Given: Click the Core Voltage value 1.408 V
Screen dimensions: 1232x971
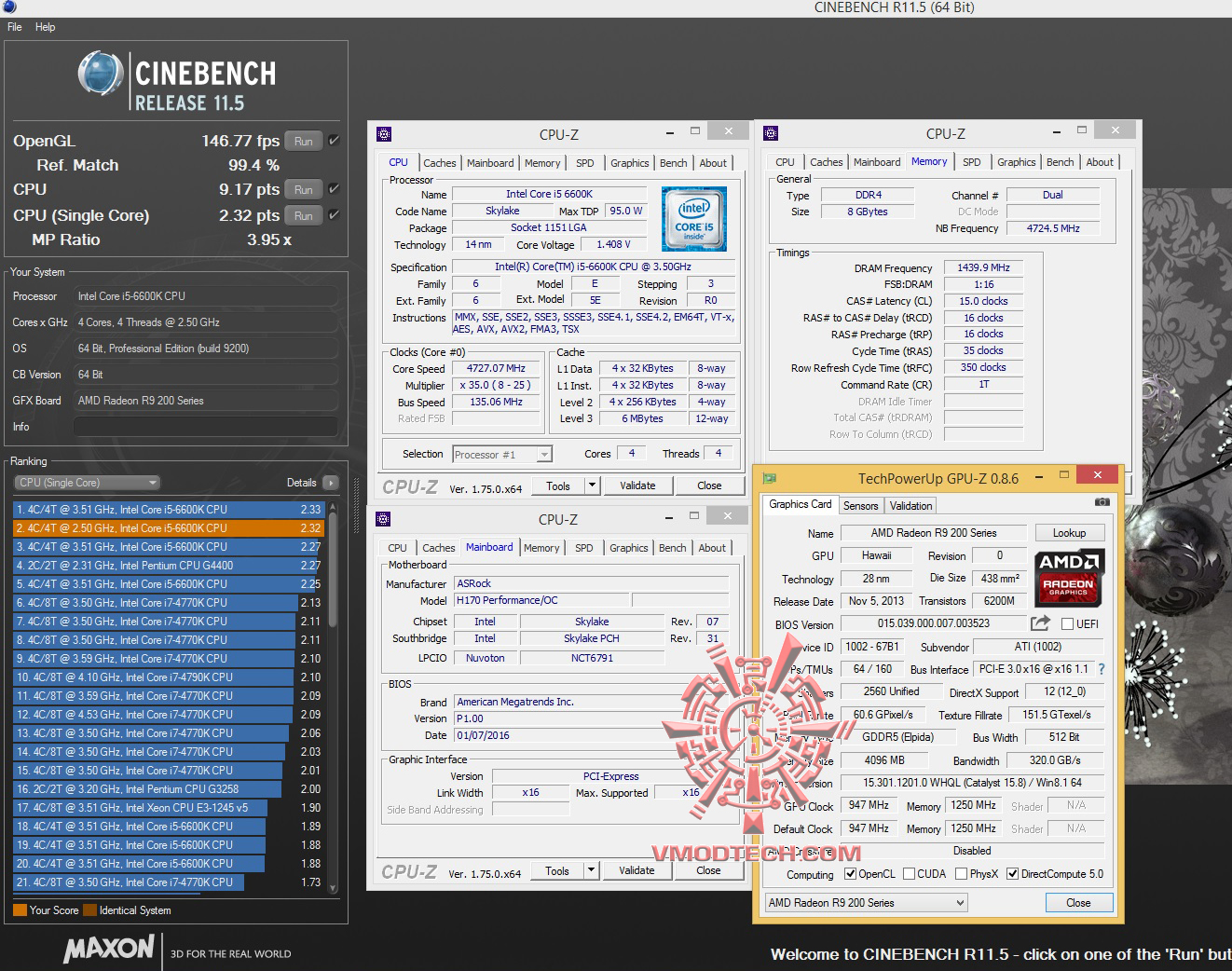Looking at the screenshot, I should pos(613,245).
